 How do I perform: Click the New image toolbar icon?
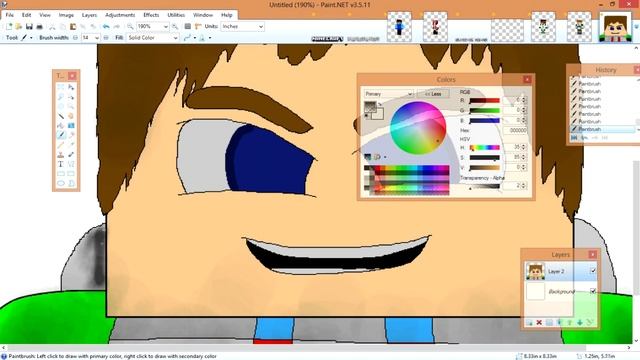point(9,27)
